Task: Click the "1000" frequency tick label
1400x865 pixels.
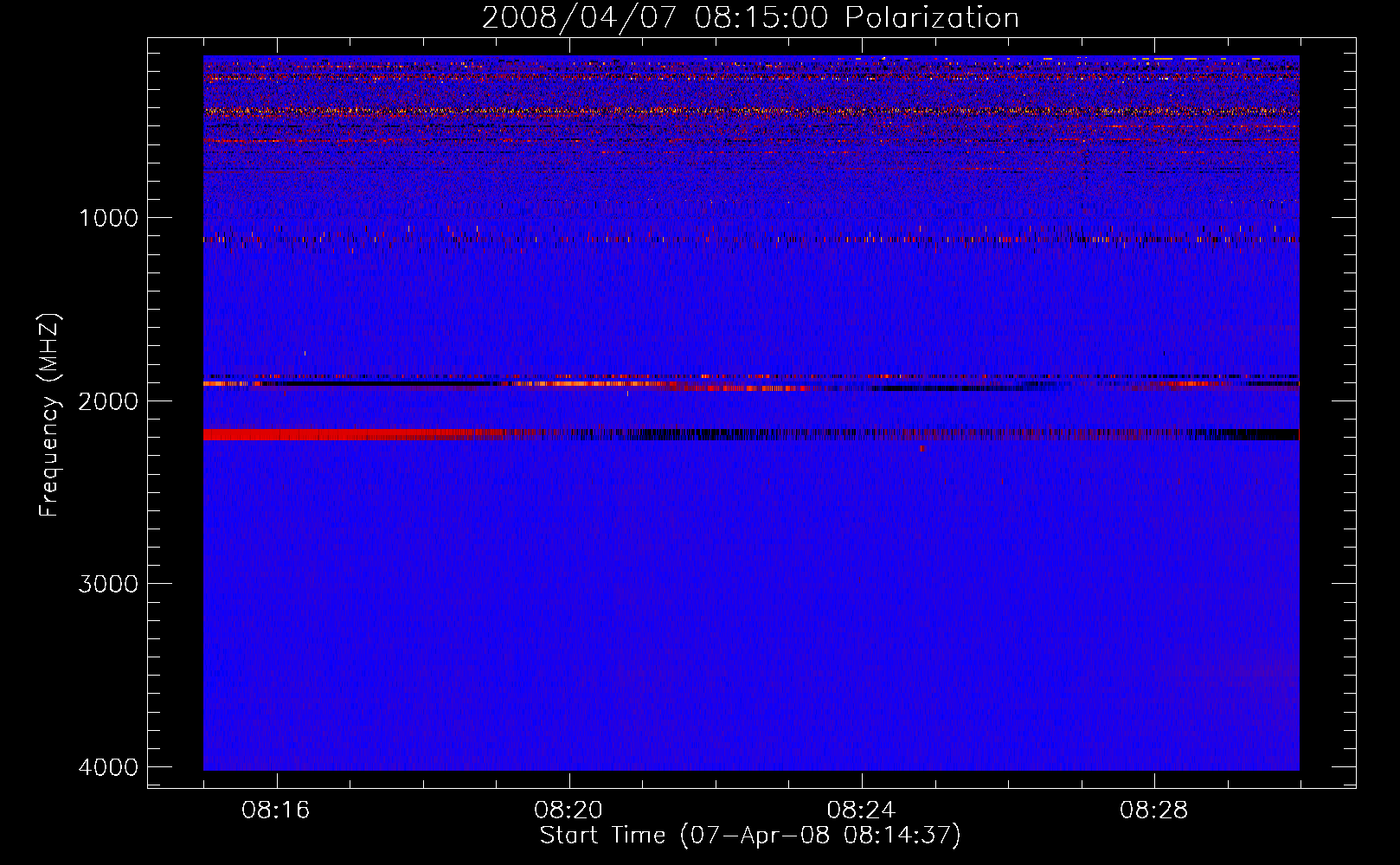Action: pos(108,217)
